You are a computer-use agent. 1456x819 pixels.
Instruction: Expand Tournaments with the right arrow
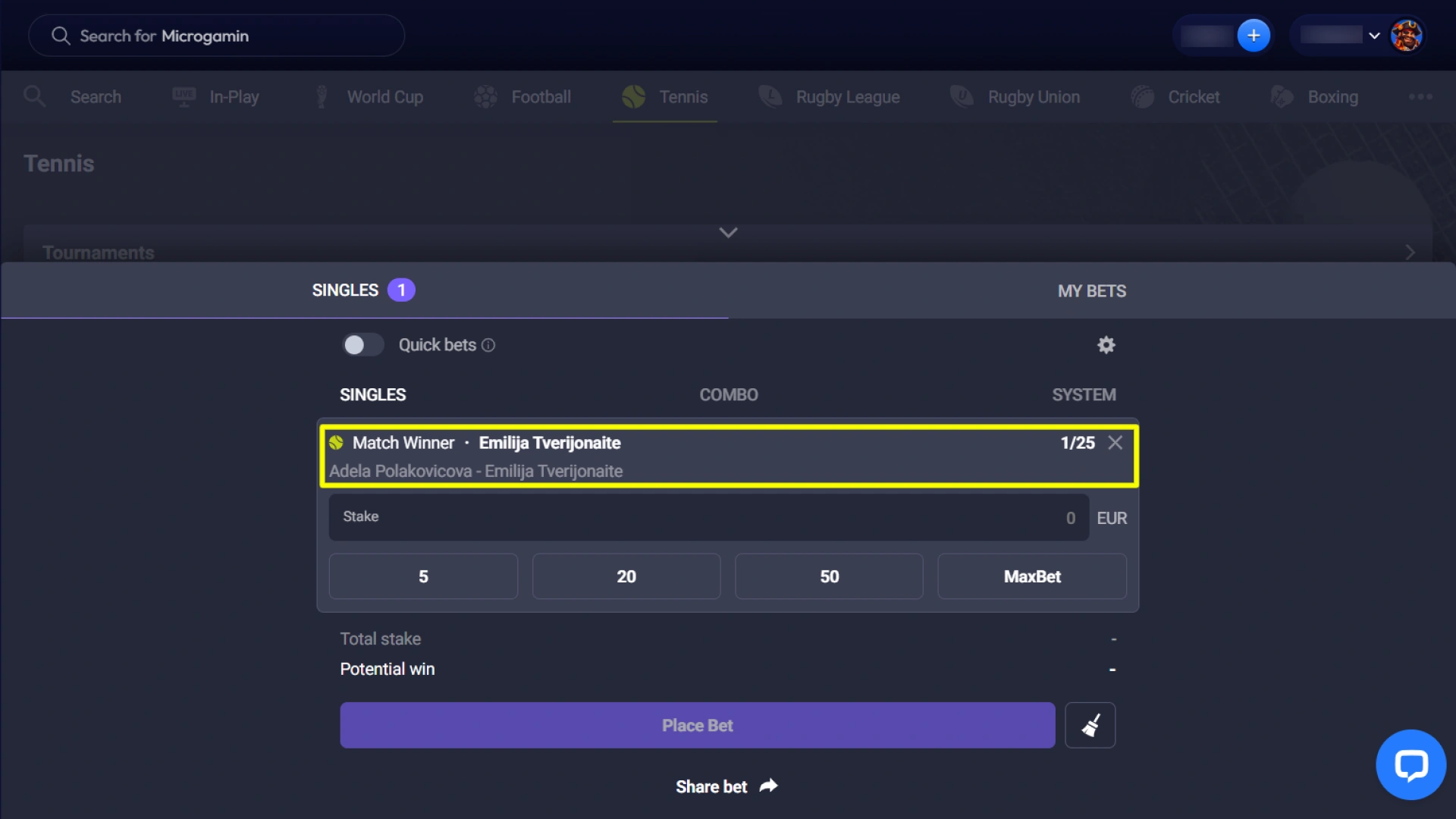coord(1410,252)
